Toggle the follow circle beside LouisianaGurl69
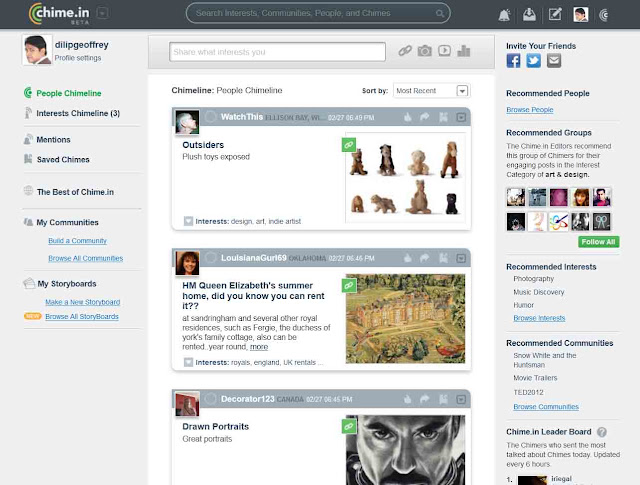 click(x=210, y=258)
